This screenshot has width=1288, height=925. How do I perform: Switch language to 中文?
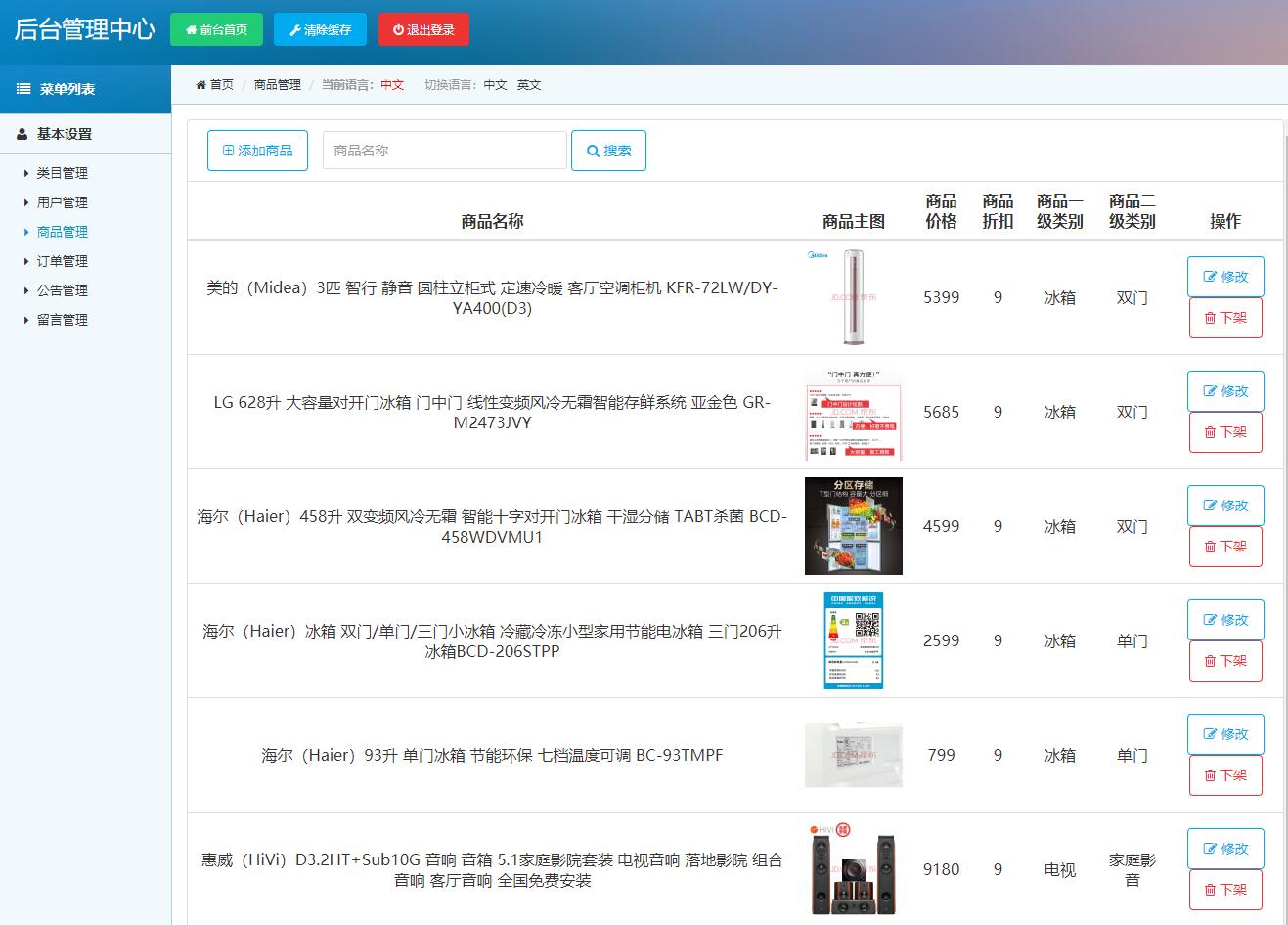[x=495, y=85]
